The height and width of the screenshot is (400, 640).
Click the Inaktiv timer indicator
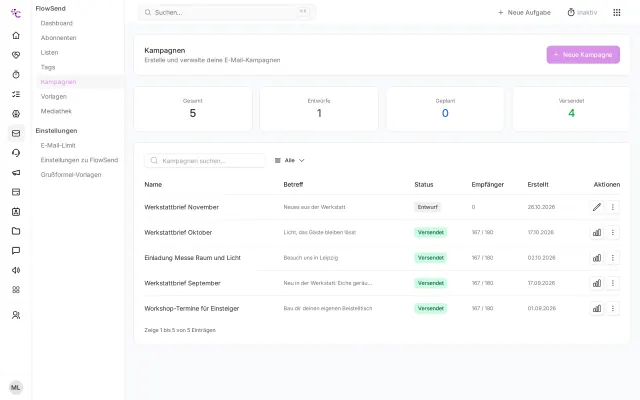(x=582, y=13)
